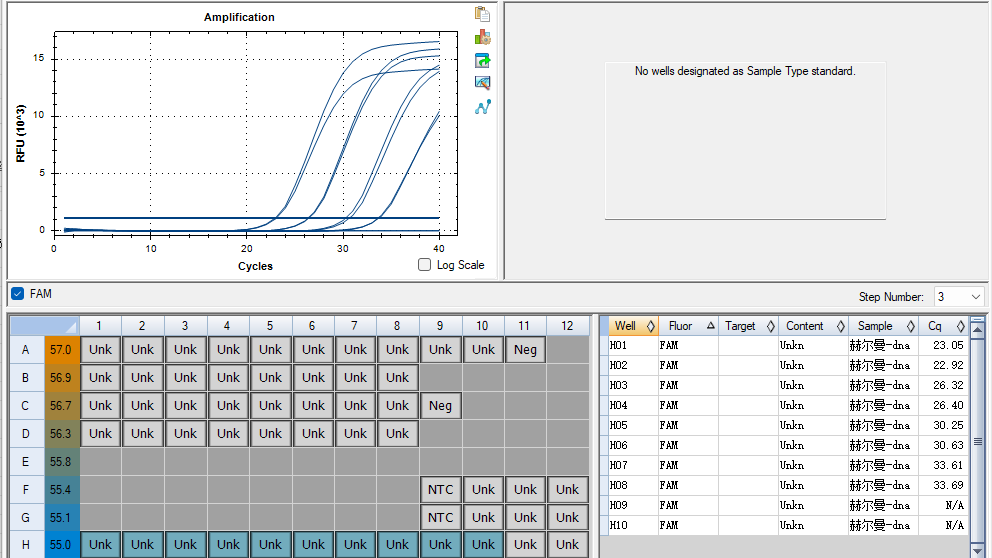Select plate row H header
Viewport: 992px width, 558px height.
click(26, 545)
